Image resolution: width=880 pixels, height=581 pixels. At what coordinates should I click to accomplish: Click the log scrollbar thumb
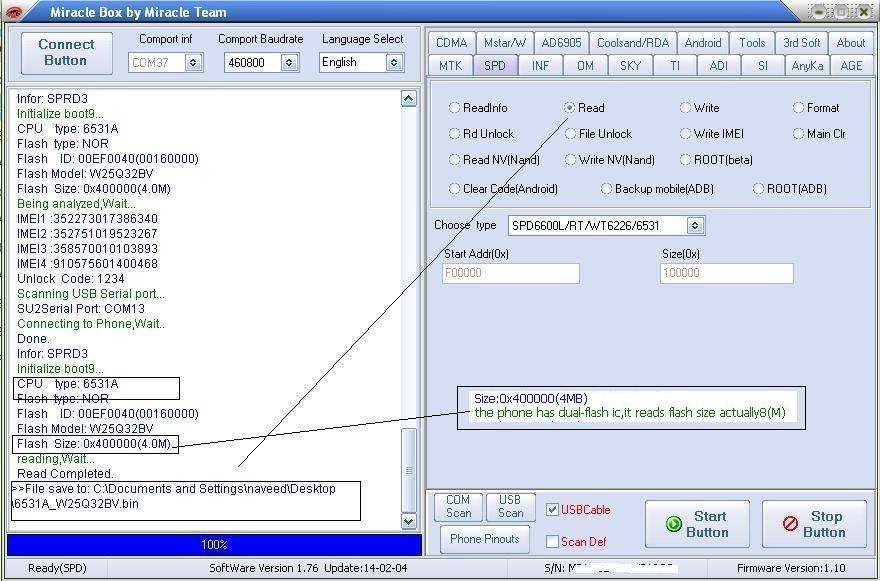pyautogui.click(x=409, y=470)
